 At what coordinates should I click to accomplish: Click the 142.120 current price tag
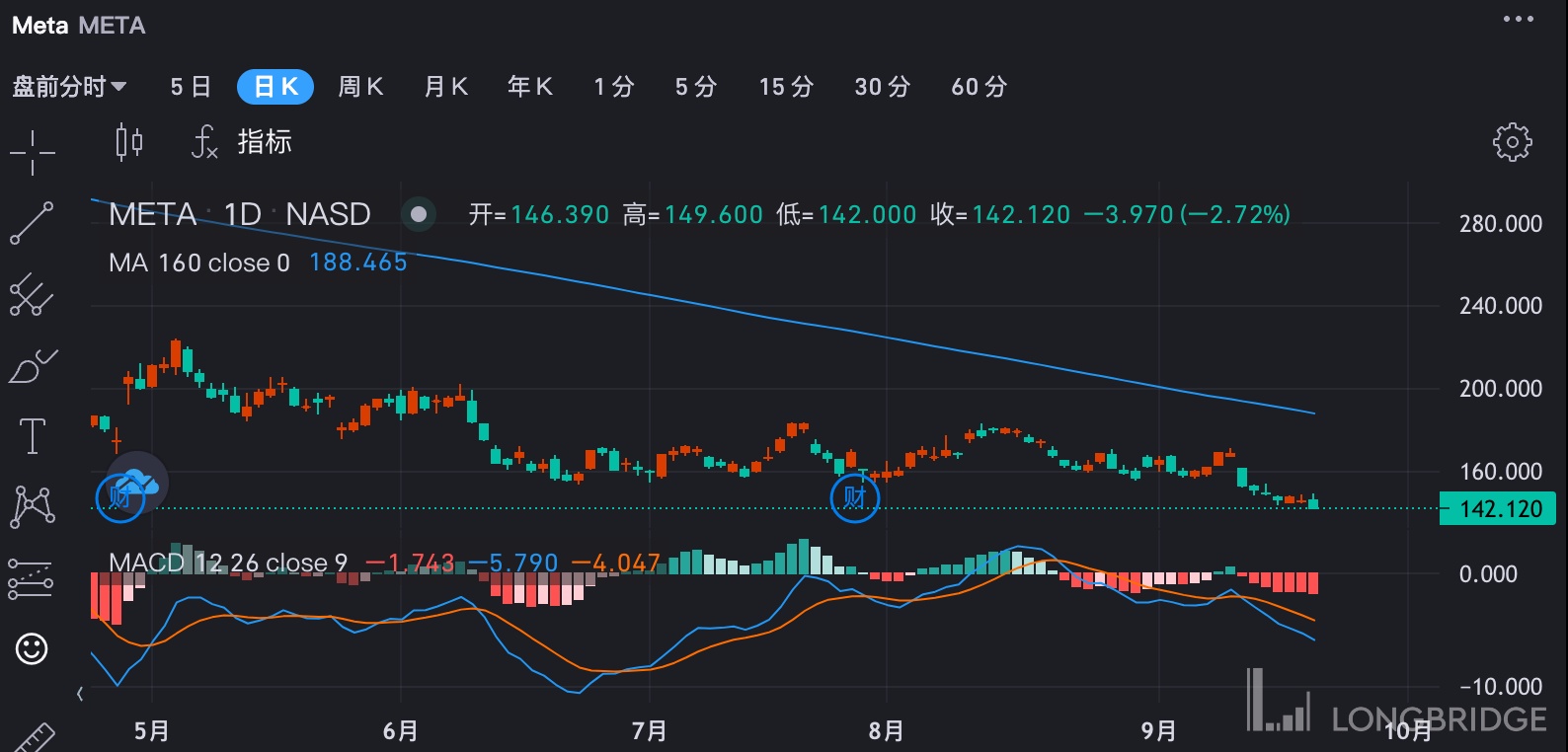coord(1498,509)
